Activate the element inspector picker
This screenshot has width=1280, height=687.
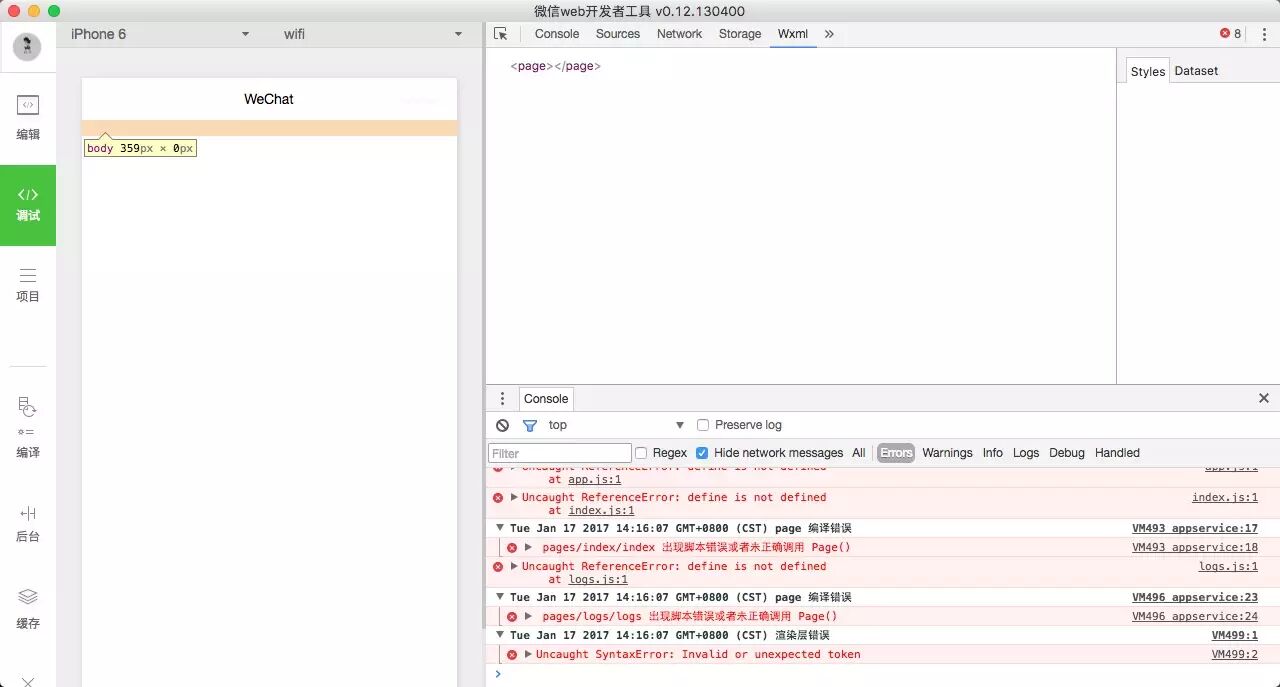[501, 34]
